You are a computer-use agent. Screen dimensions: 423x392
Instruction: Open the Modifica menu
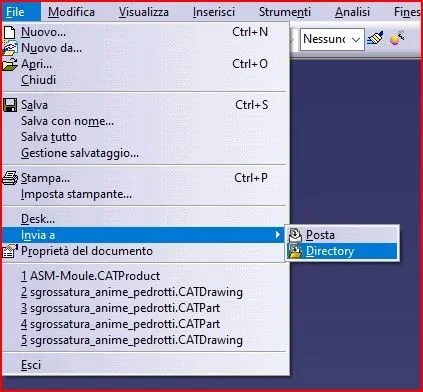[x=71, y=12]
